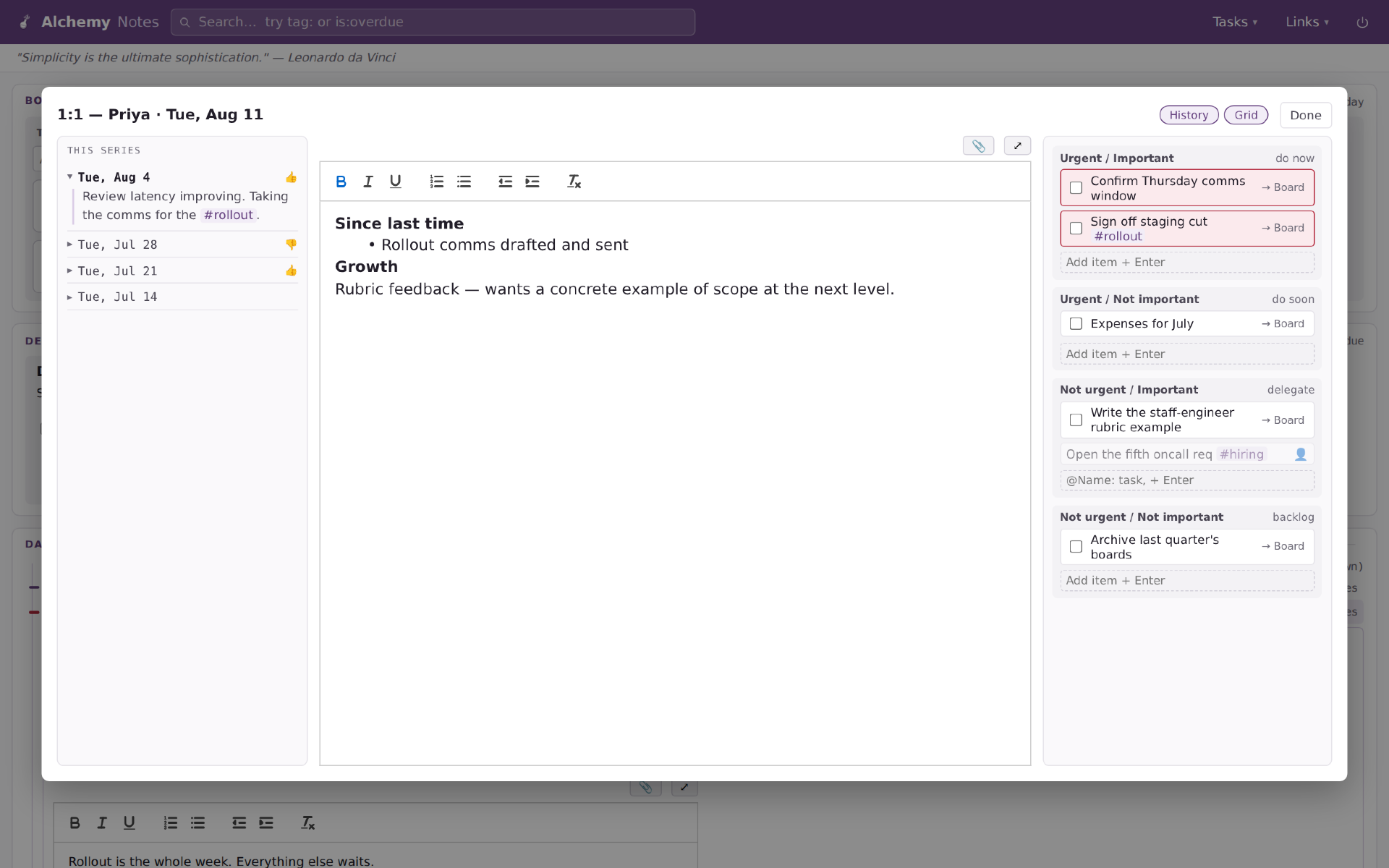The image size is (1389, 868).
Task: Focus the search field in top bar
Action: (433, 22)
